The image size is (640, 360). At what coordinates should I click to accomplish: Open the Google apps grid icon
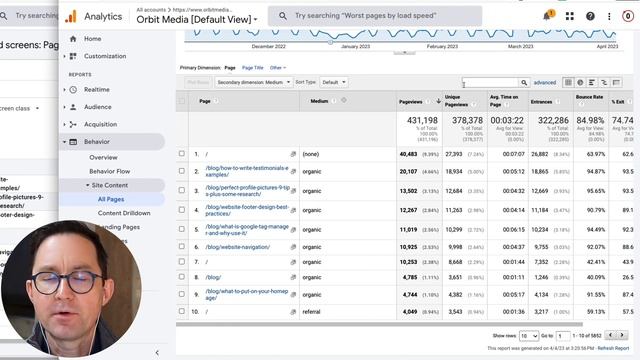pyautogui.click(x=570, y=16)
